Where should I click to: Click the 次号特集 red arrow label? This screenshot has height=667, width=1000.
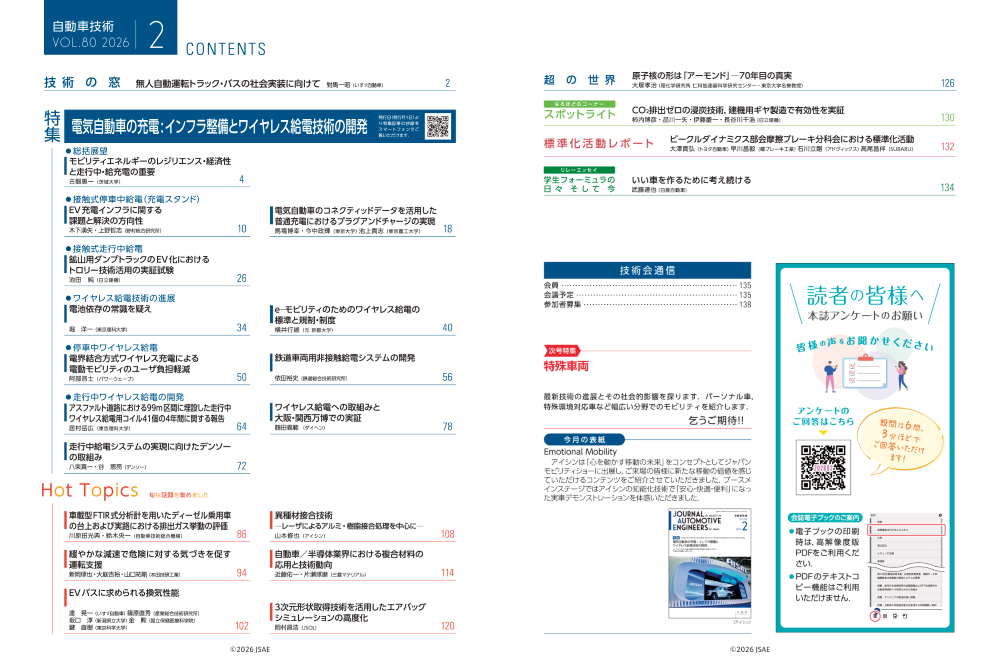click(564, 350)
